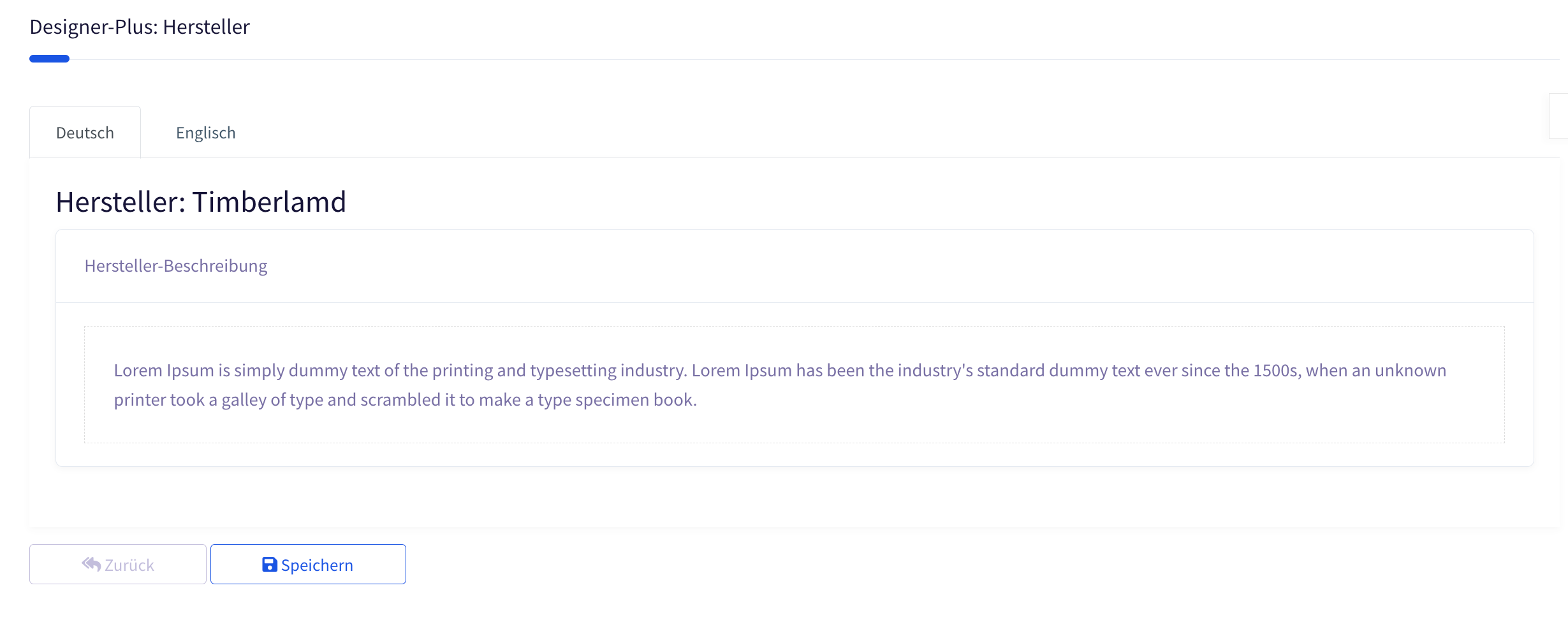Click the word 'Hersteller' in the page title
The image size is (1568, 627).
[206, 27]
